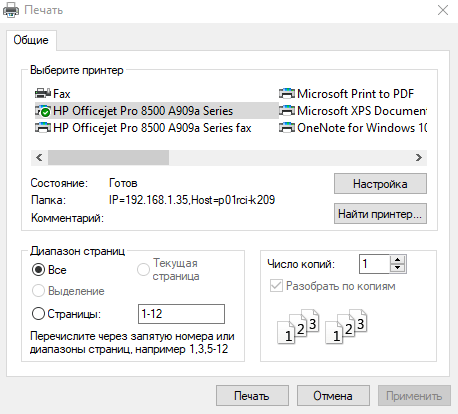Select the Fax printer icon
The width and height of the screenshot is (458, 414).
(x=43, y=94)
